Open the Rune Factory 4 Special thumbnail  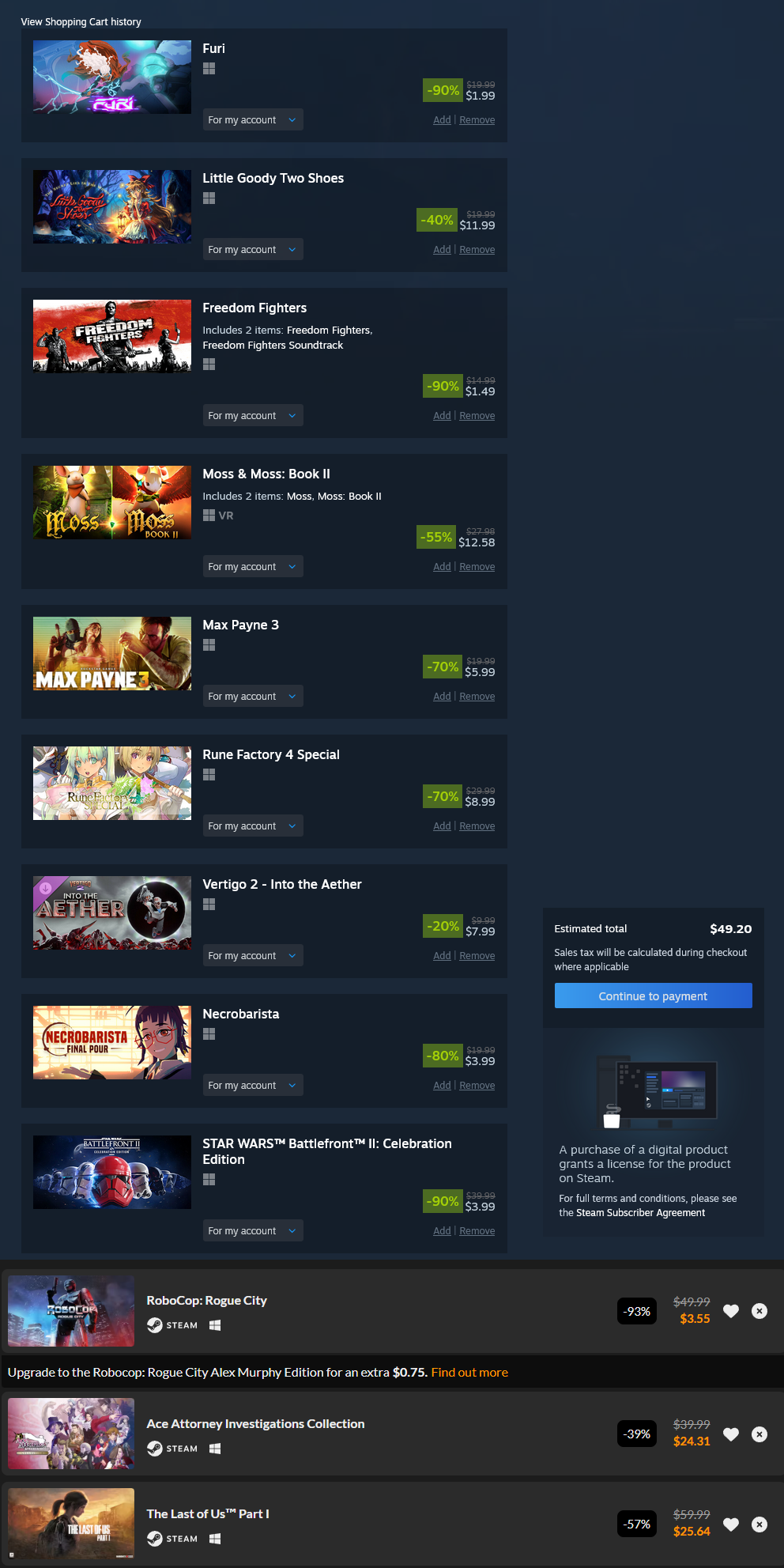112,783
